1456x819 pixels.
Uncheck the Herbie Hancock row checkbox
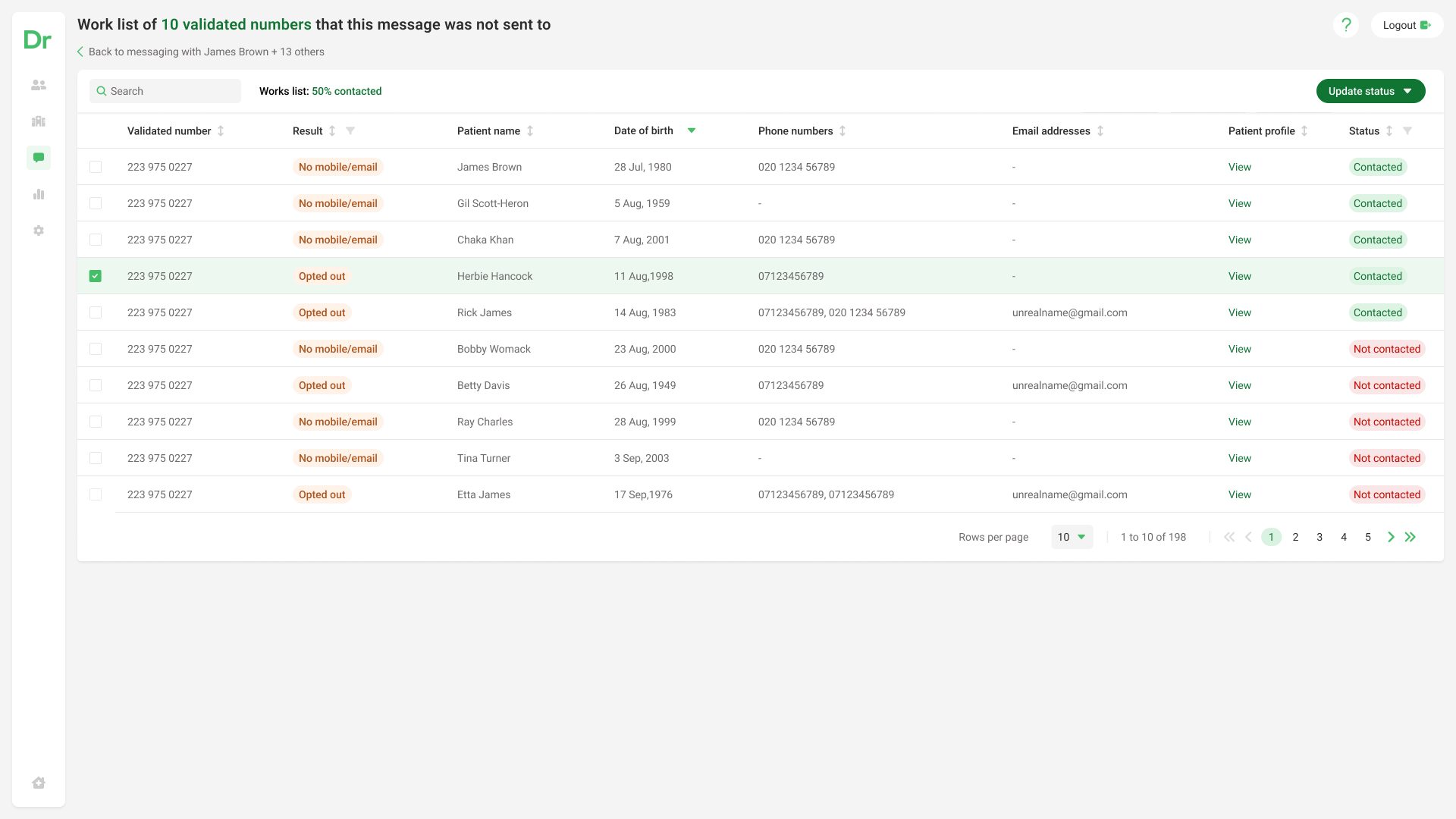[96, 276]
